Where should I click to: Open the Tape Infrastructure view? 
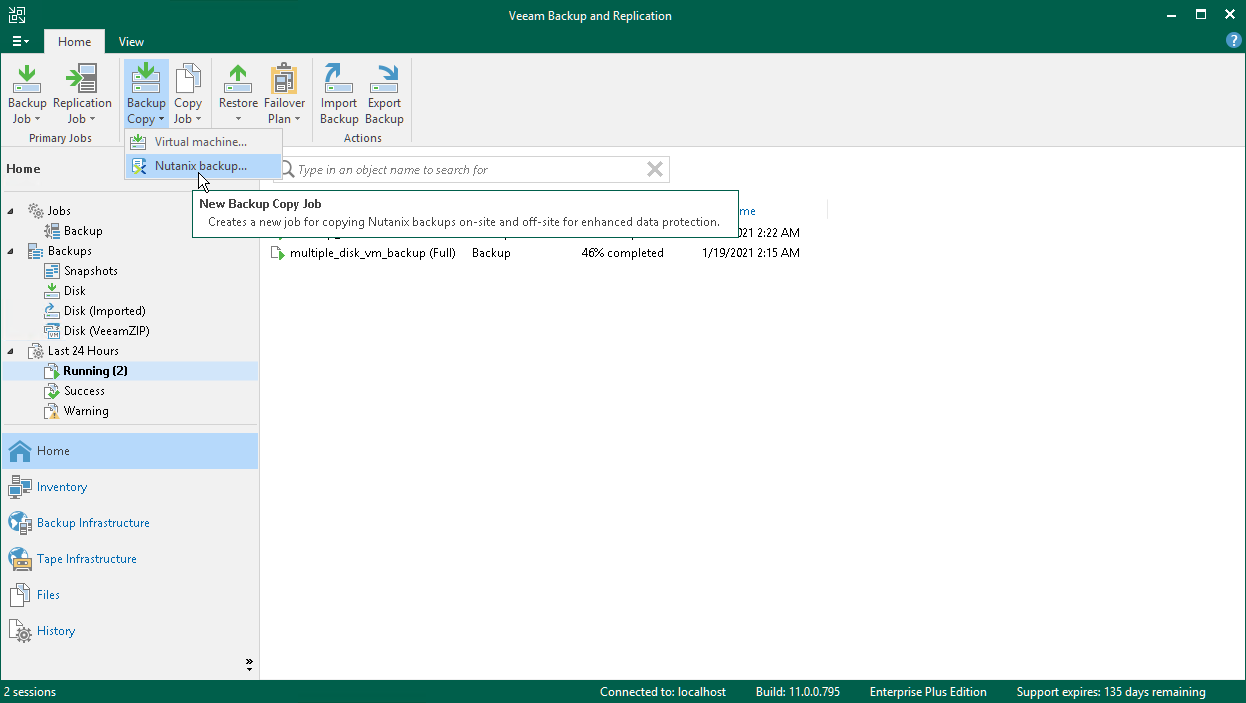tap(130, 559)
